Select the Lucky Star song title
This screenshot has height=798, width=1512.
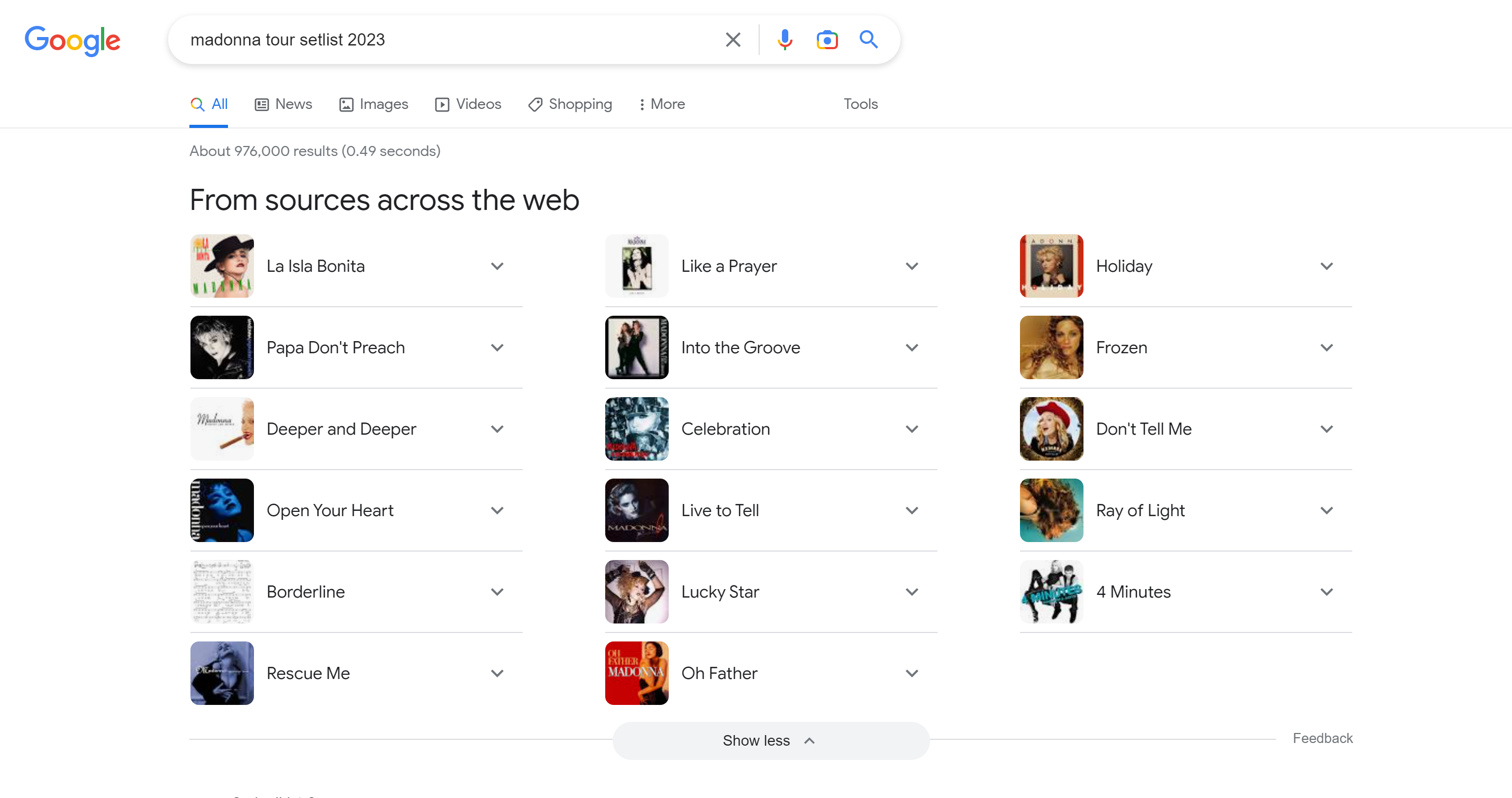pyautogui.click(x=720, y=593)
